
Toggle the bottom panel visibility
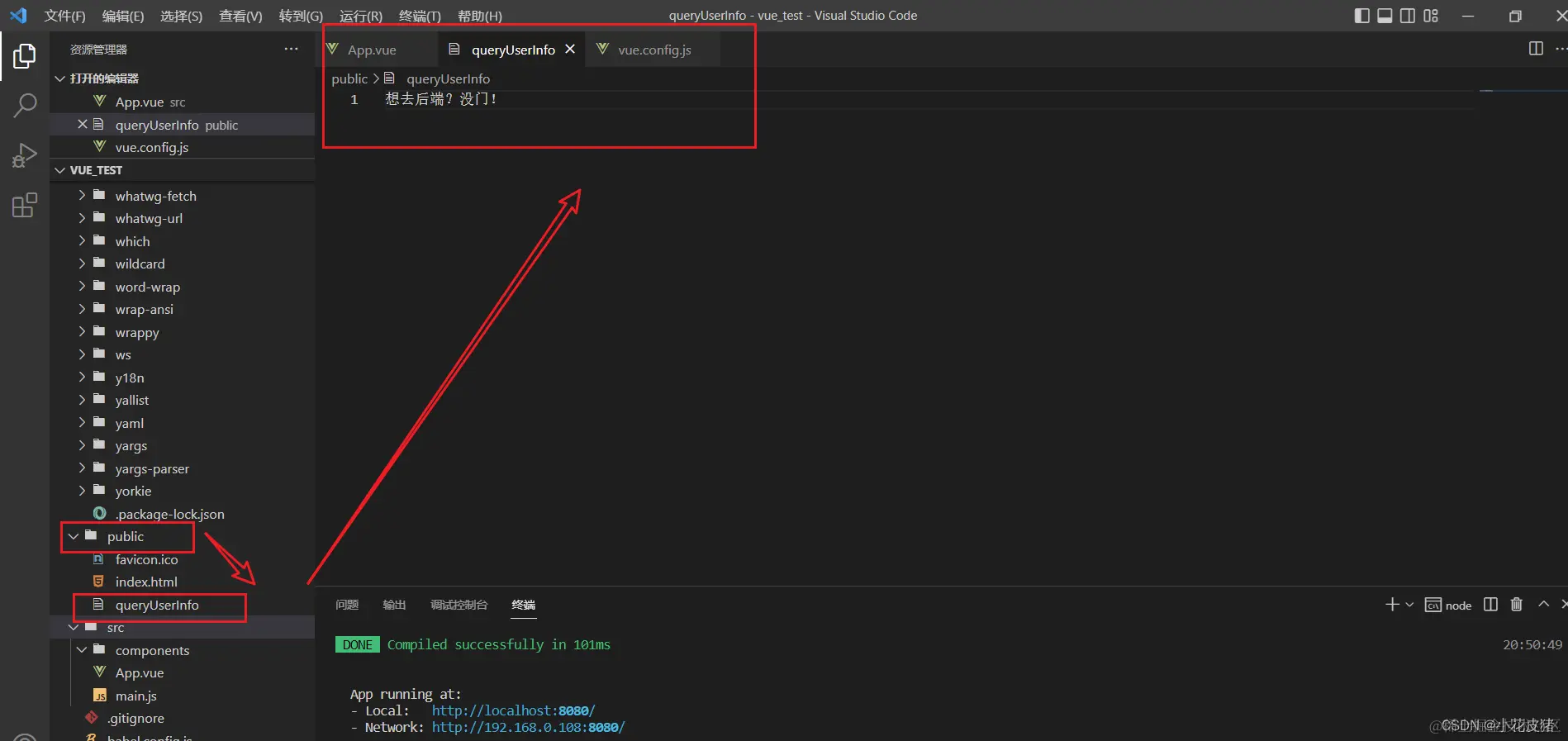[x=1385, y=16]
